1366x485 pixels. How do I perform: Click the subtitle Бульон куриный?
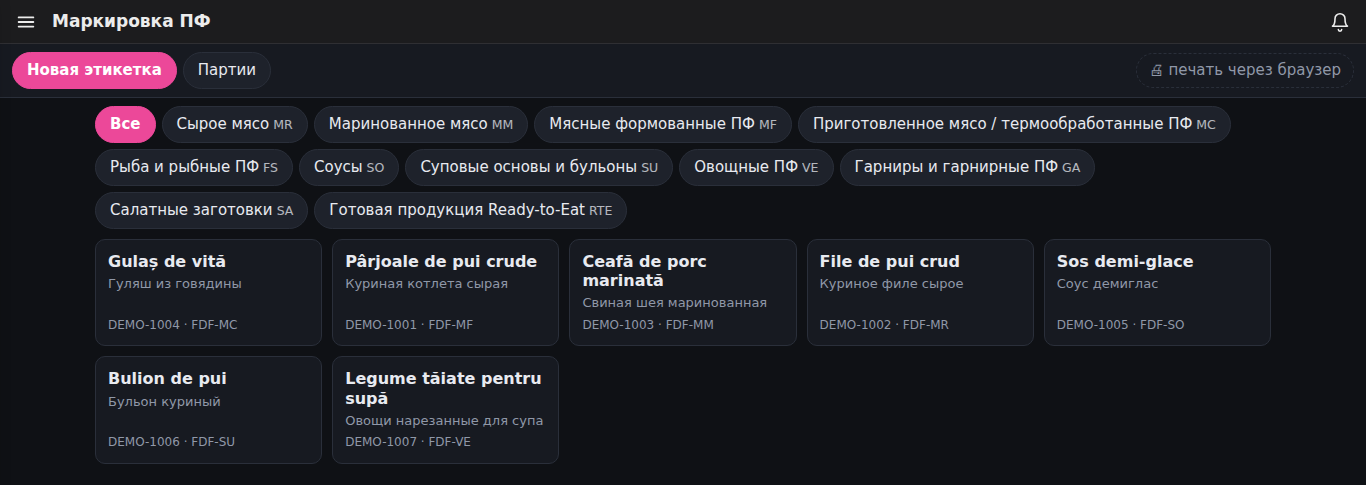[164, 402]
